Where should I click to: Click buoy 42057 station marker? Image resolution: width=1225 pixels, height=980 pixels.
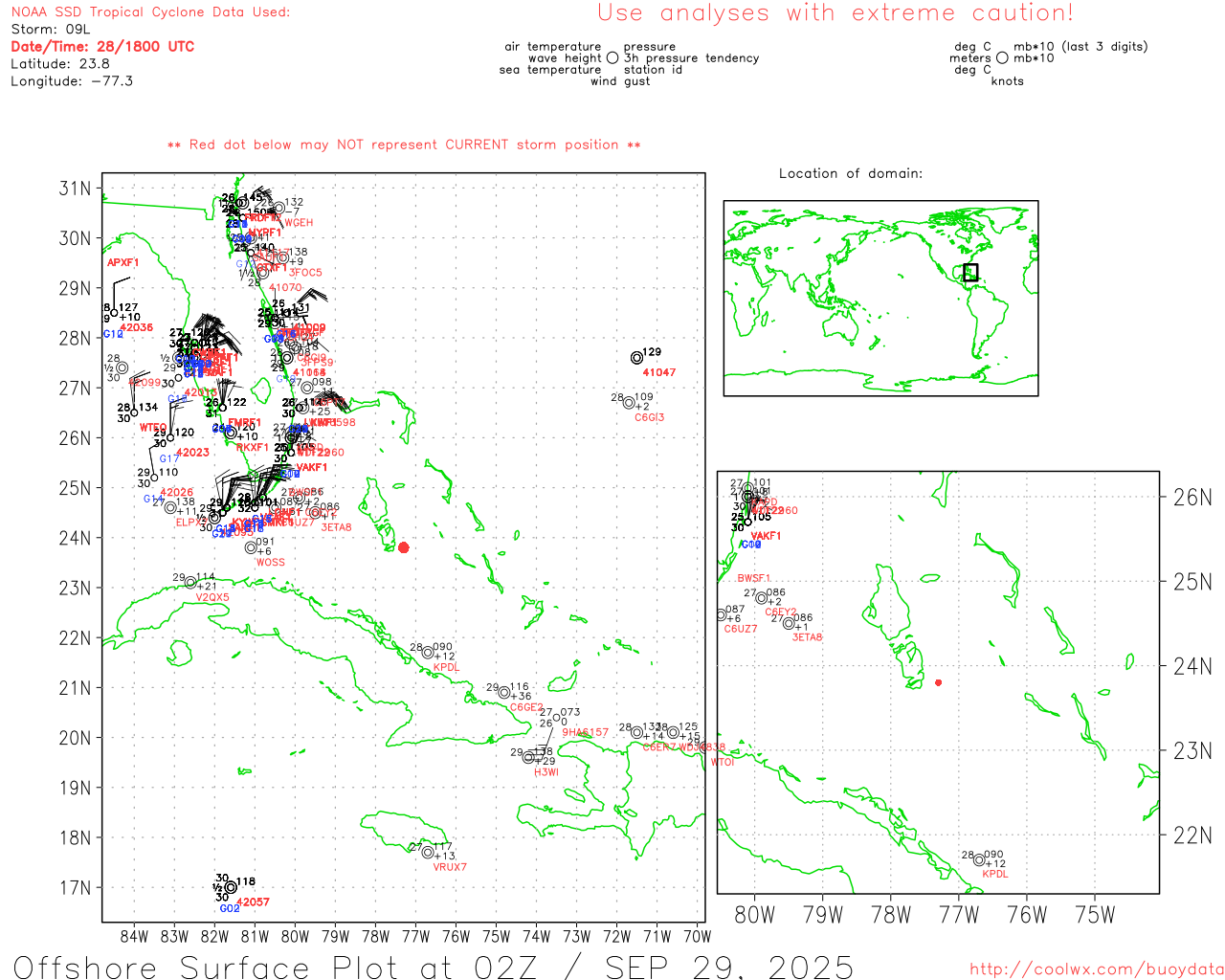pos(231,887)
